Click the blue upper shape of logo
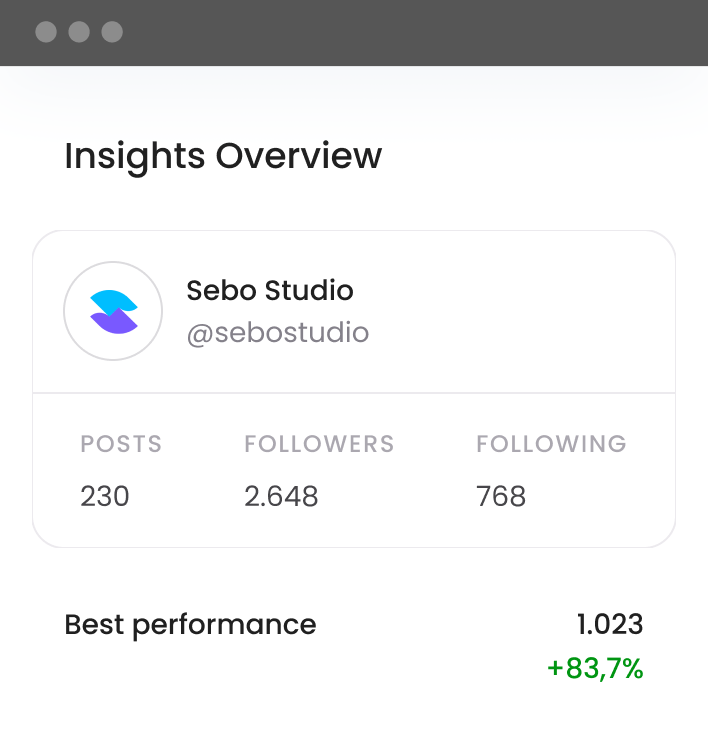This screenshot has width=708, height=744. point(114,302)
